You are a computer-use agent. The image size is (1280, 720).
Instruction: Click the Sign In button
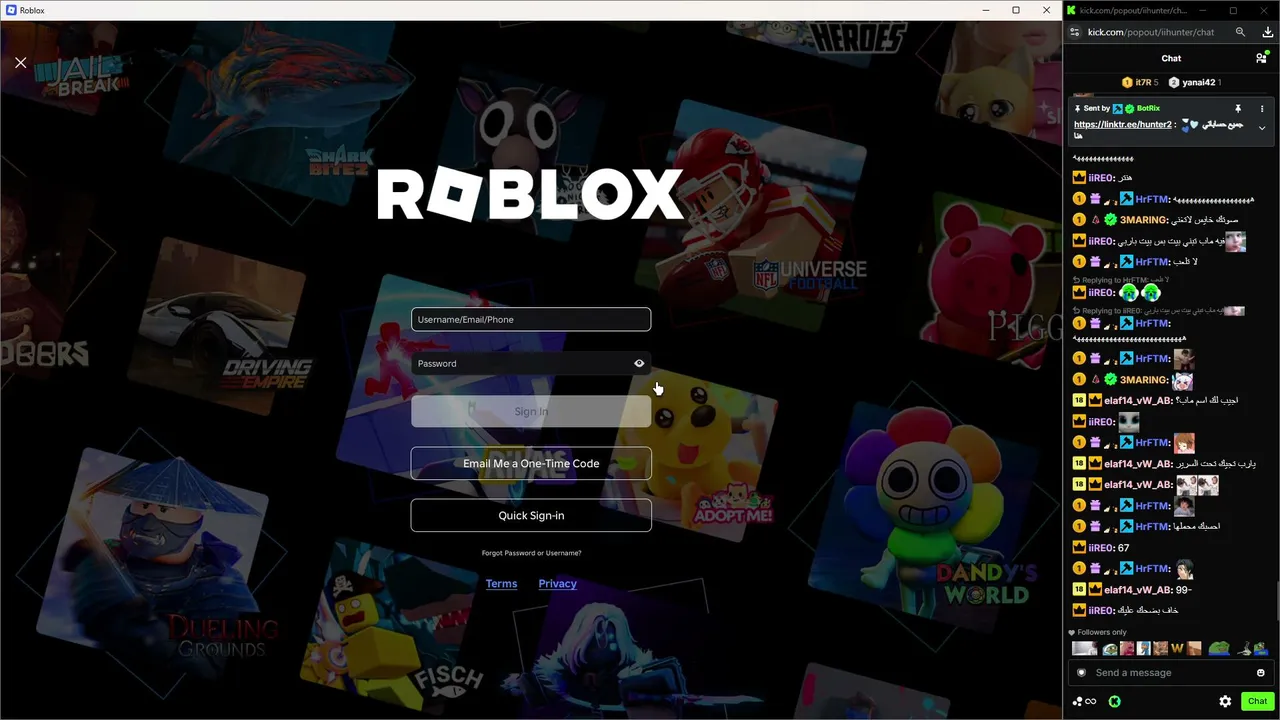tap(531, 411)
